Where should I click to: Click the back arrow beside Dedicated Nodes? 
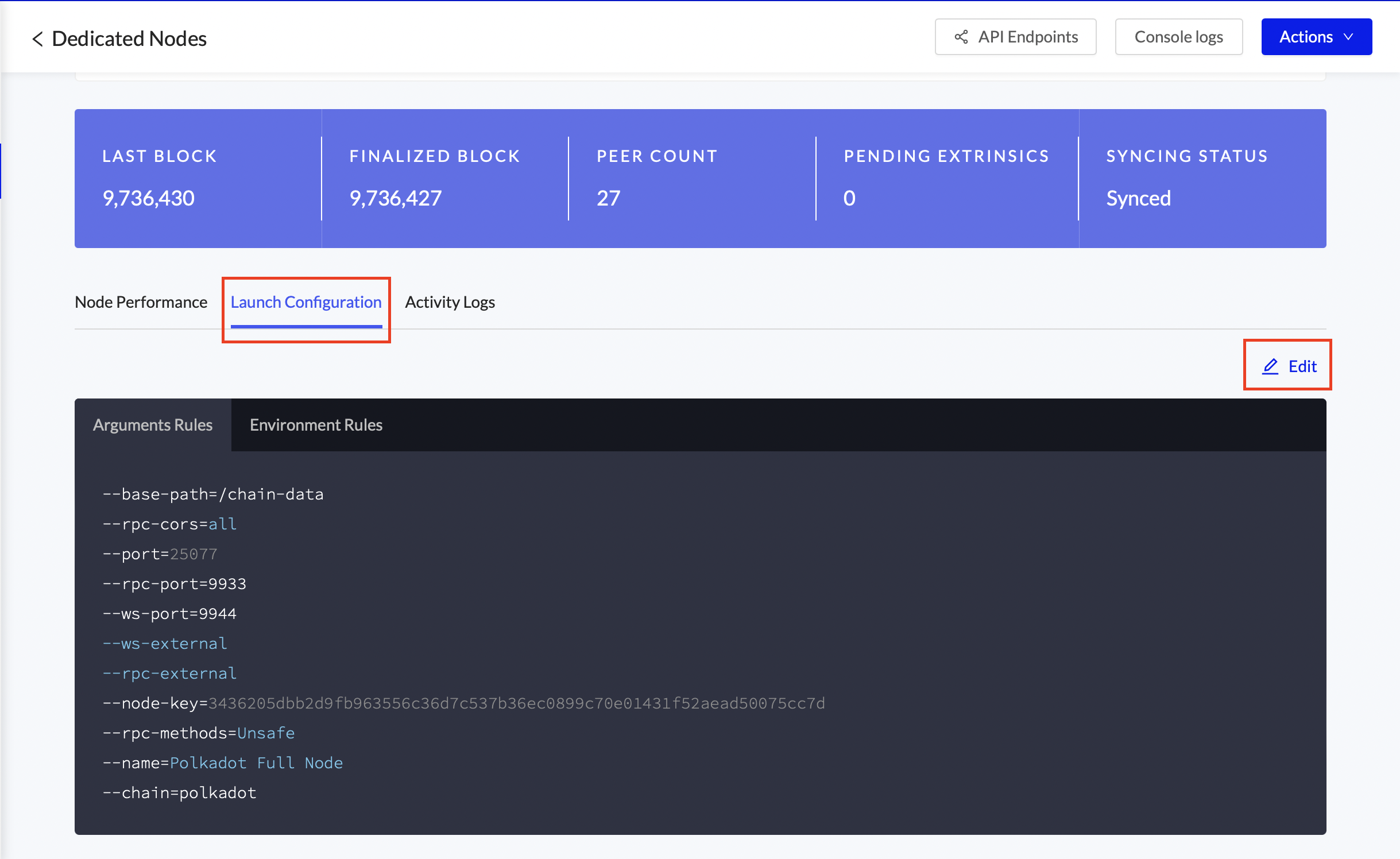tap(38, 39)
